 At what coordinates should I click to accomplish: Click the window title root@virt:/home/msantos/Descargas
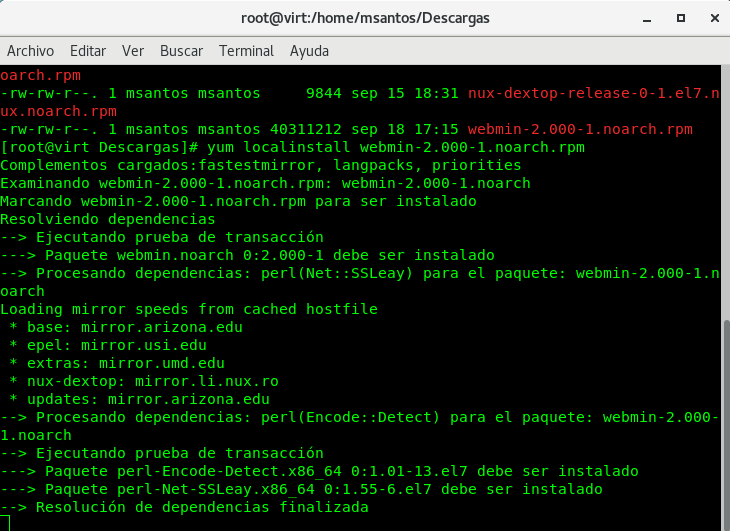pyautogui.click(x=365, y=18)
